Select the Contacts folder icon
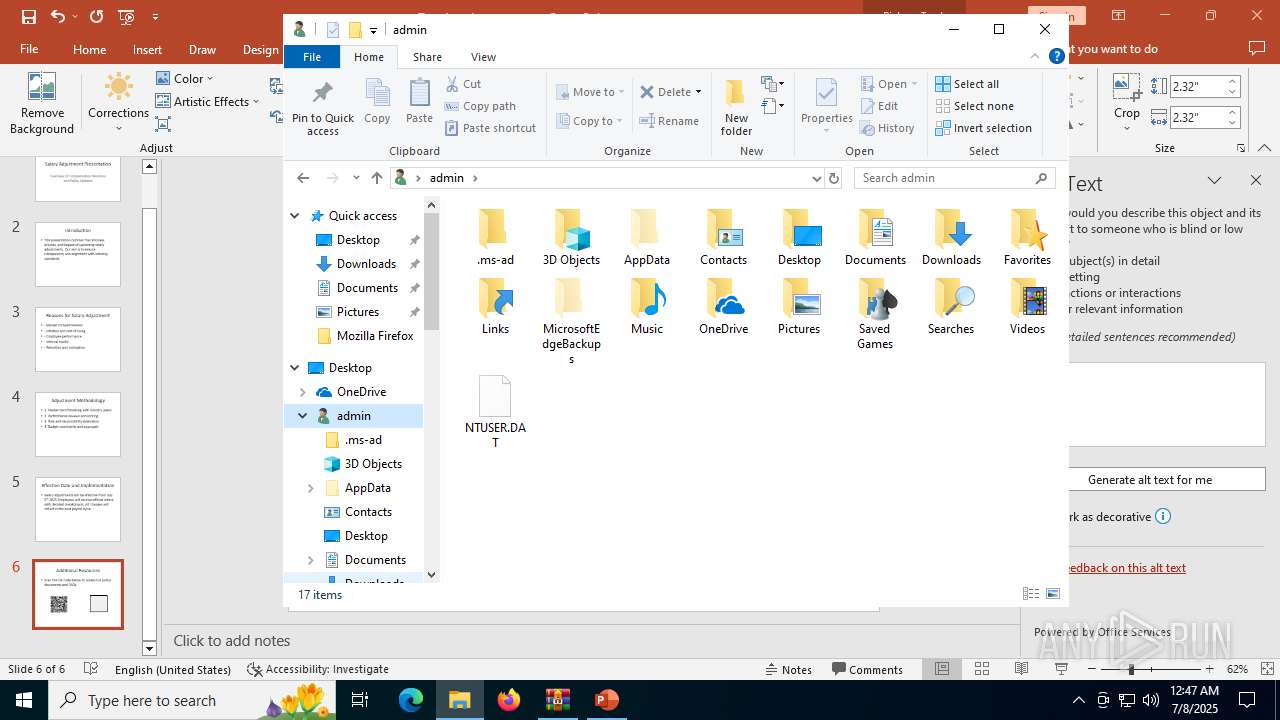Viewport: 1280px width, 720px height. (723, 238)
